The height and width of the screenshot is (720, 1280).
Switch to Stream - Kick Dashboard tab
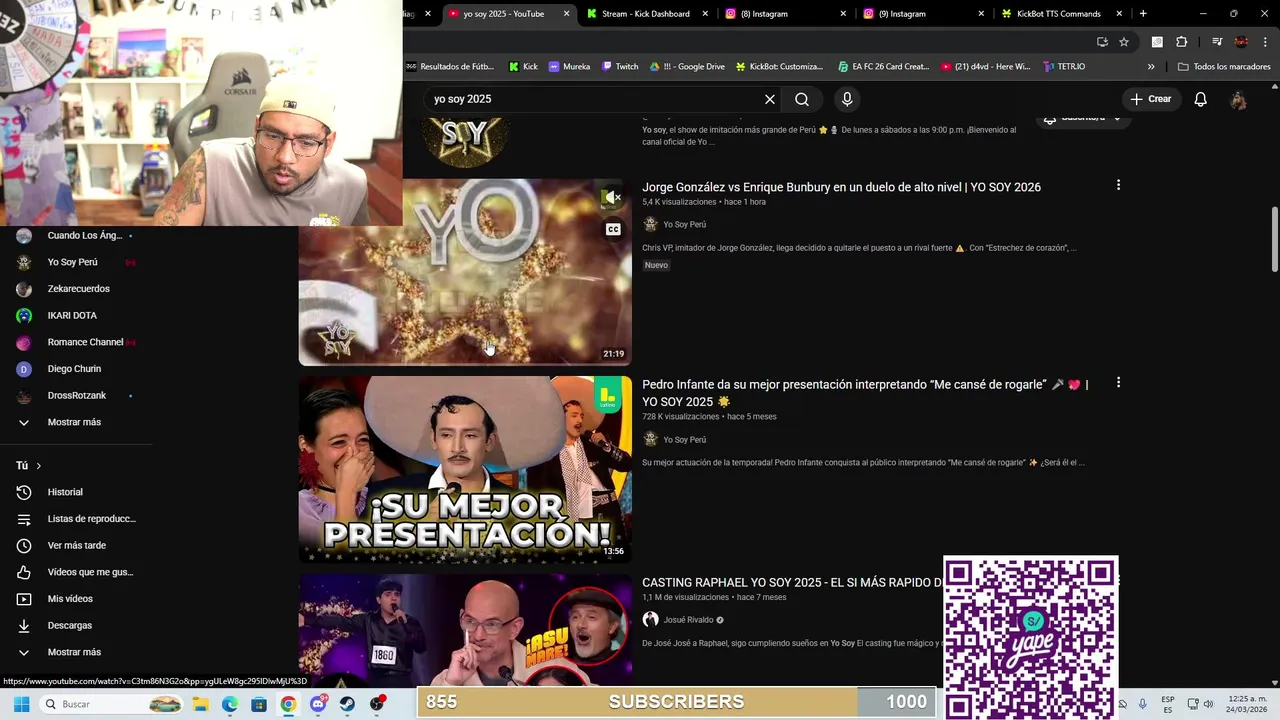tap(646, 14)
